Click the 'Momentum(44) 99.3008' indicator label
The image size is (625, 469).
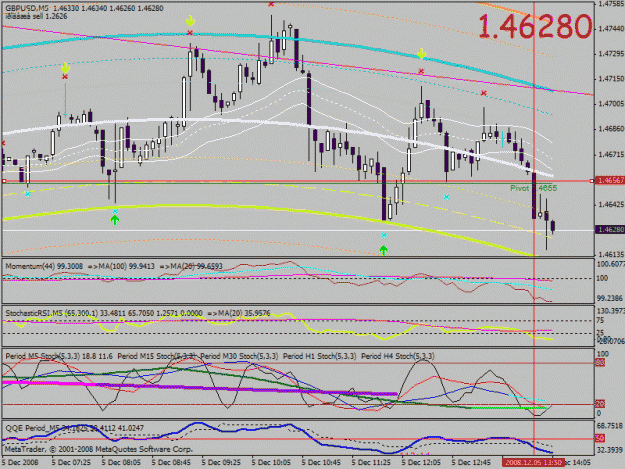(x=44, y=266)
